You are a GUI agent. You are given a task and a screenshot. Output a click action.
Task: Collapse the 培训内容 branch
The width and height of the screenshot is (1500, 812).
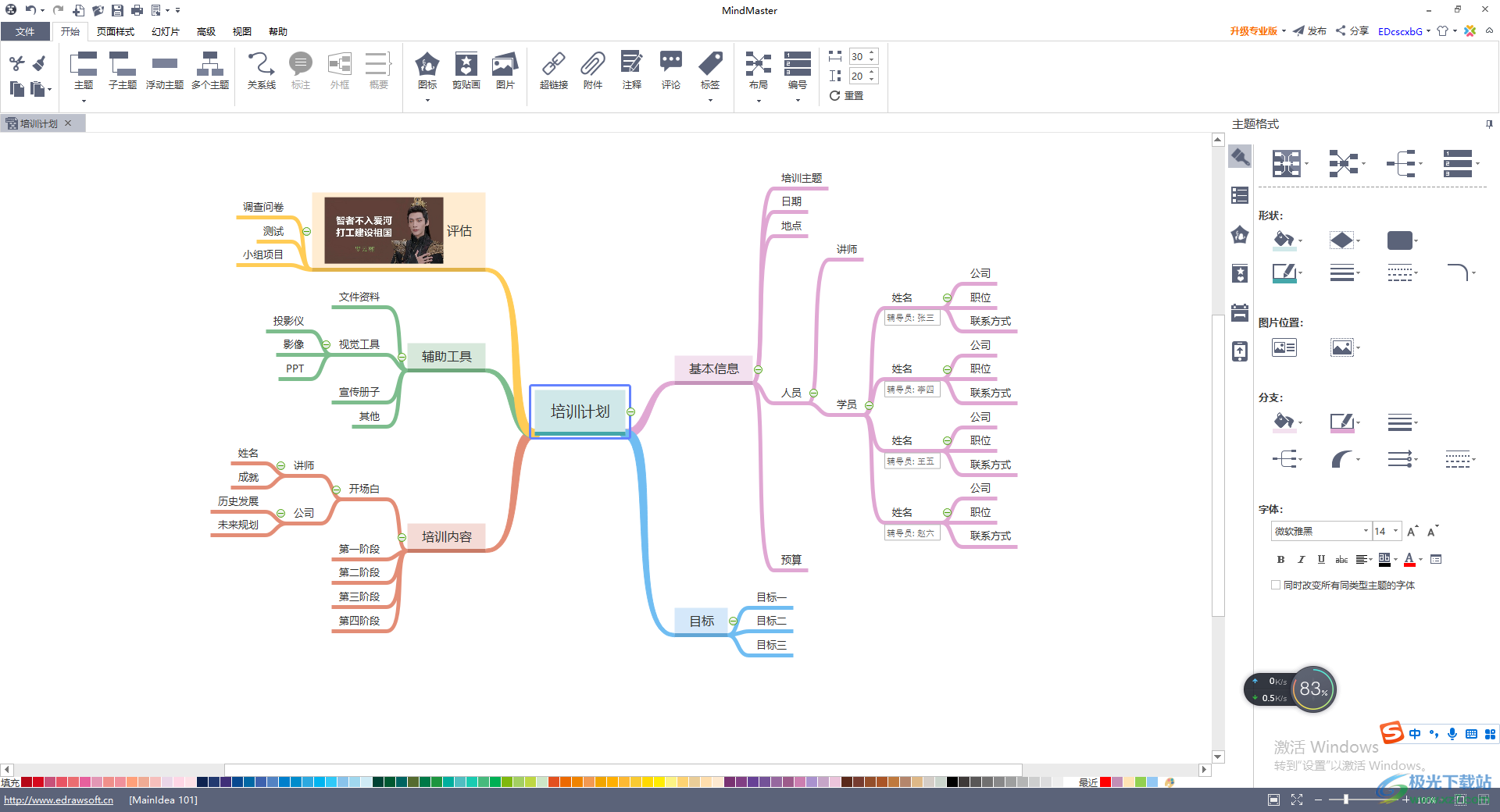coord(402,537)
